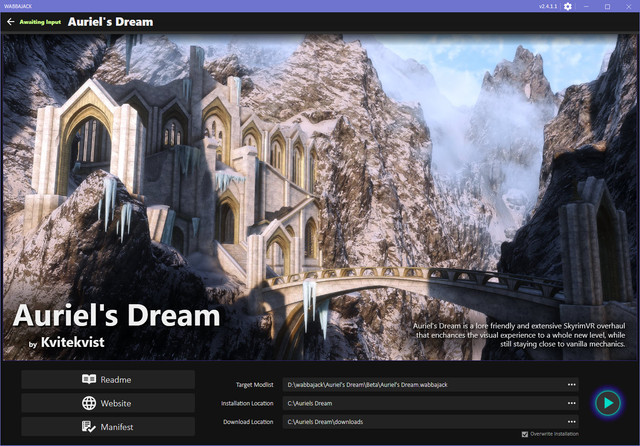Click author name Kvitekvist
The width and height of the screenshot is (640, 446).
(73, 342)
